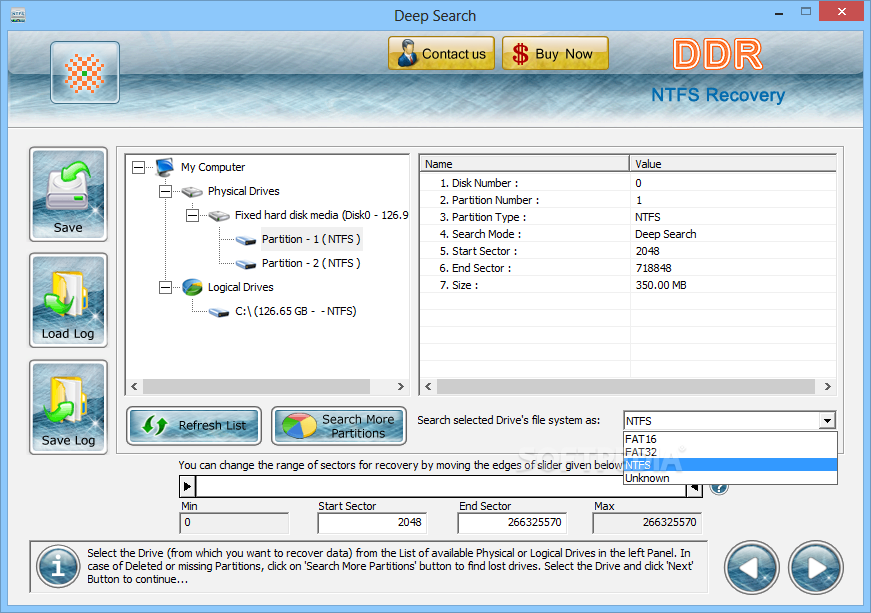This screenshot has height=613, width=871.
Task: Click the '5. Start Sector :' row
Action: point(628,251)
